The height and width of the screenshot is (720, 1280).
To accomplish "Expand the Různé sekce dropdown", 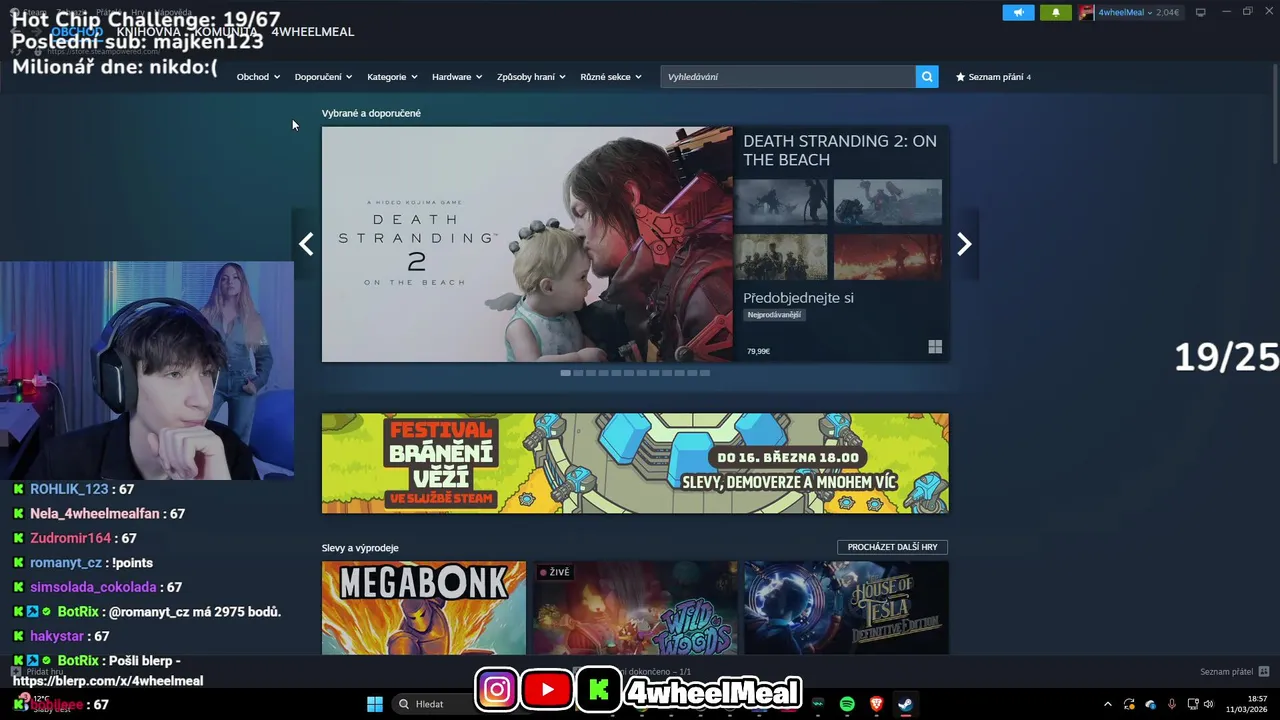I will [x=611, y=77].
